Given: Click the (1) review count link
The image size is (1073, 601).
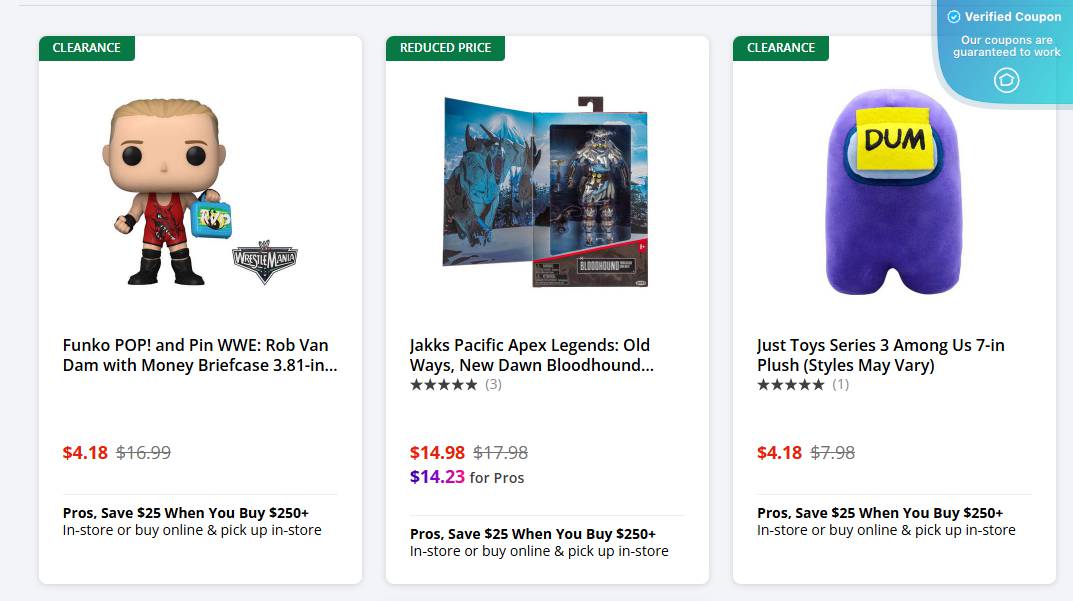Looking at the screenshot, I should (840, 384).
